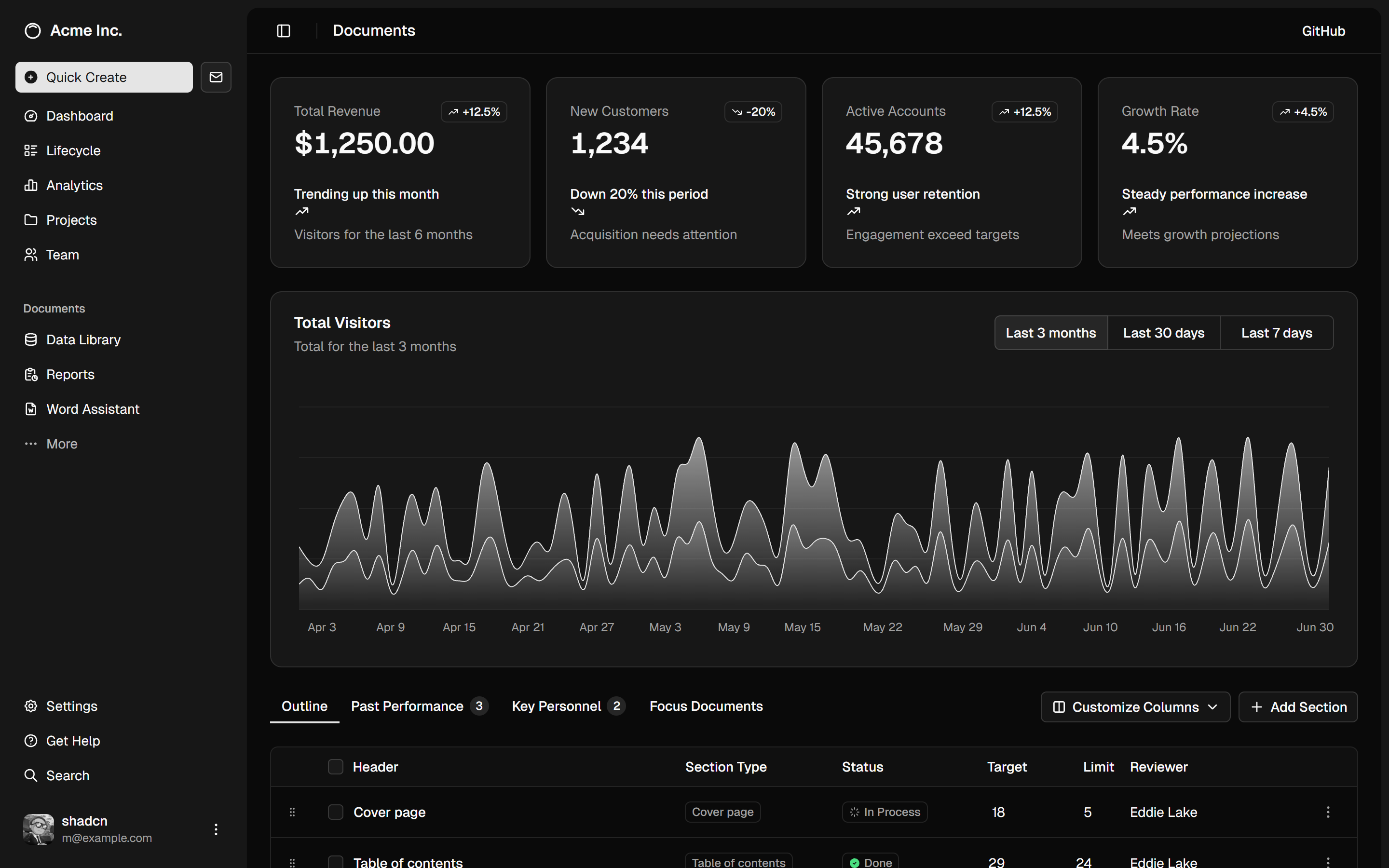Select the Dashboard icon in sidebar
Viewport: 1389px width, 868px height.
pos(31,115)
